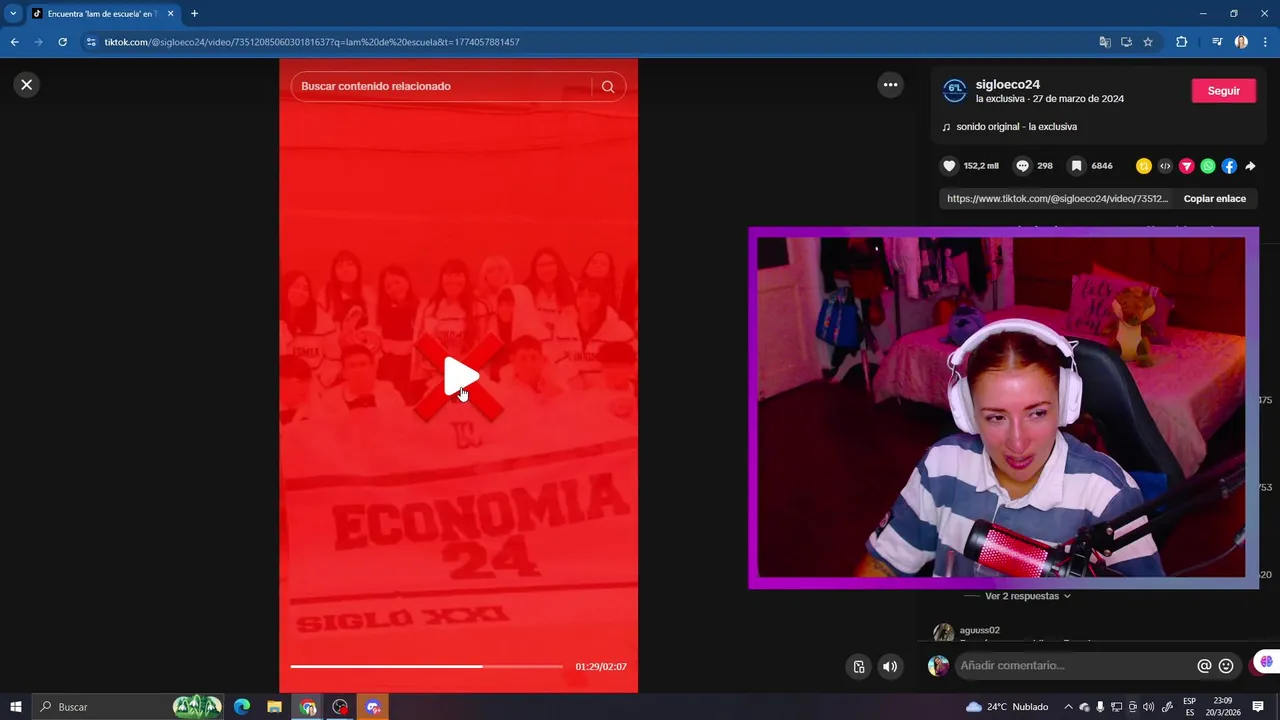The height and width of the screenshot is (720, 1280).
Task: Open the sigloeco24 username link
Action: pos(1008,85)
